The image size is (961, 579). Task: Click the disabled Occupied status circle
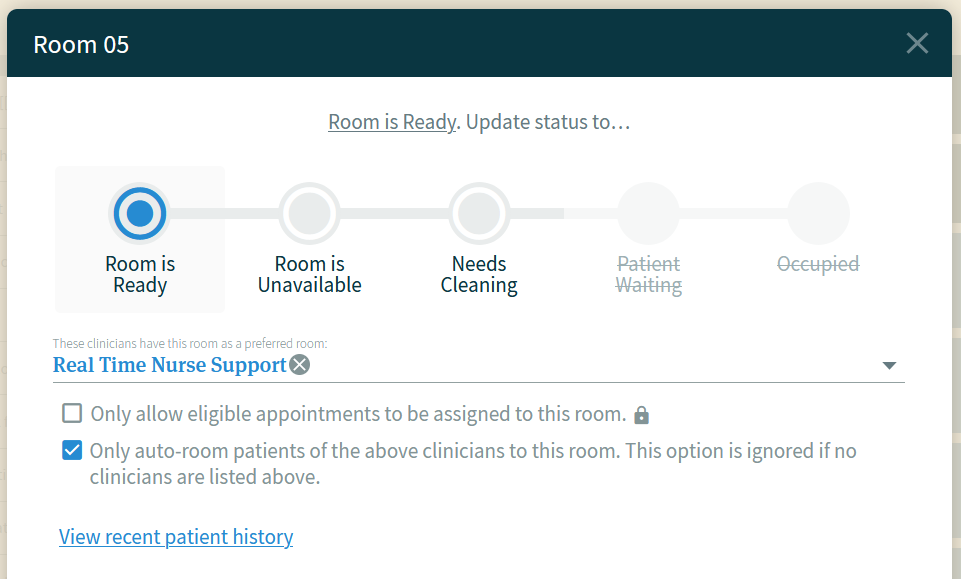pyautogui.click(x=818, y=213)
